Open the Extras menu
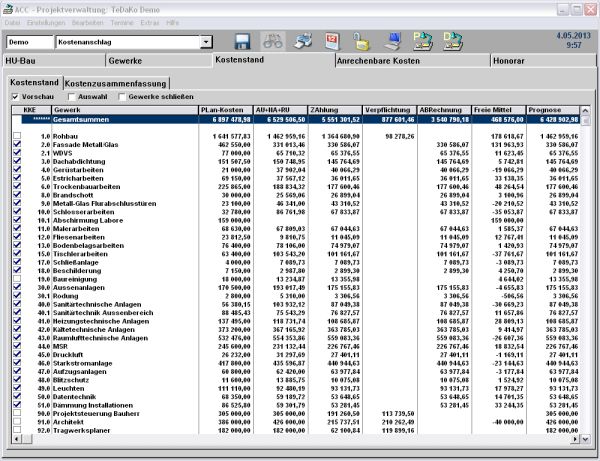This screenshot has width=600, height=461. [x=150, y=21]
